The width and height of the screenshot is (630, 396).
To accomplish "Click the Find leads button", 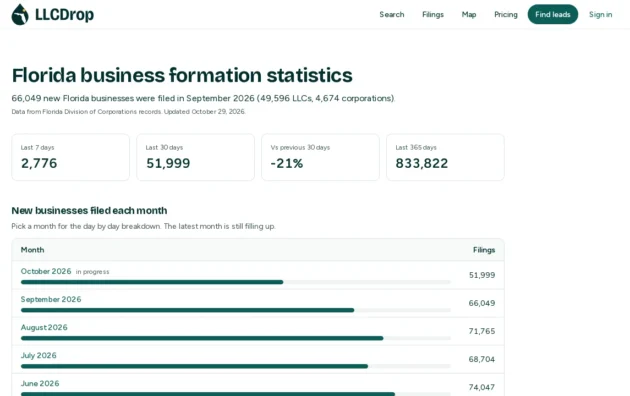I will tap(553, 14).
